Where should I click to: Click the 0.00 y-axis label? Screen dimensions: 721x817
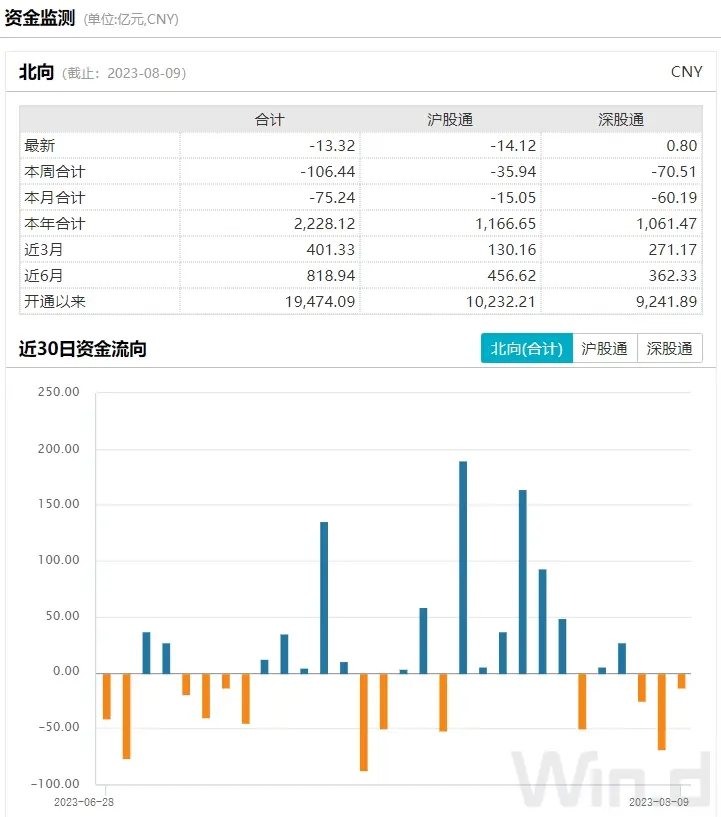pyautogui.click(x=66, y=671)
